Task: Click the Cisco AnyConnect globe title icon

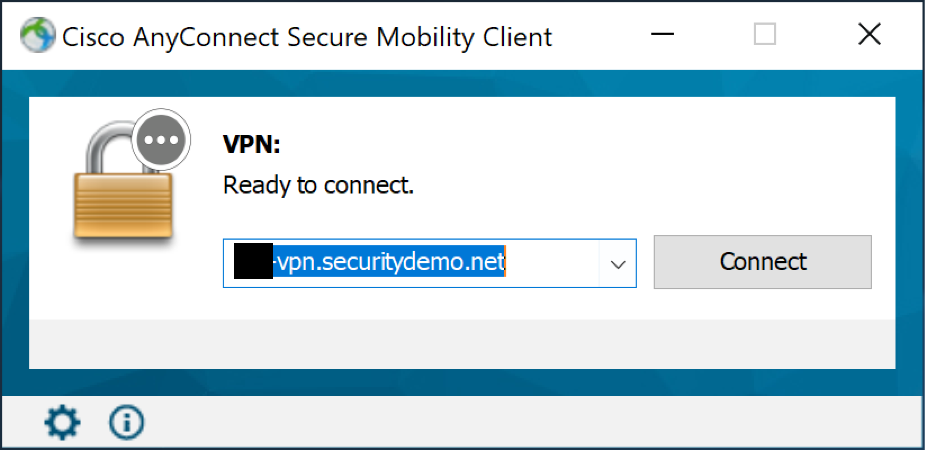Action: click(x=36, y=37)
